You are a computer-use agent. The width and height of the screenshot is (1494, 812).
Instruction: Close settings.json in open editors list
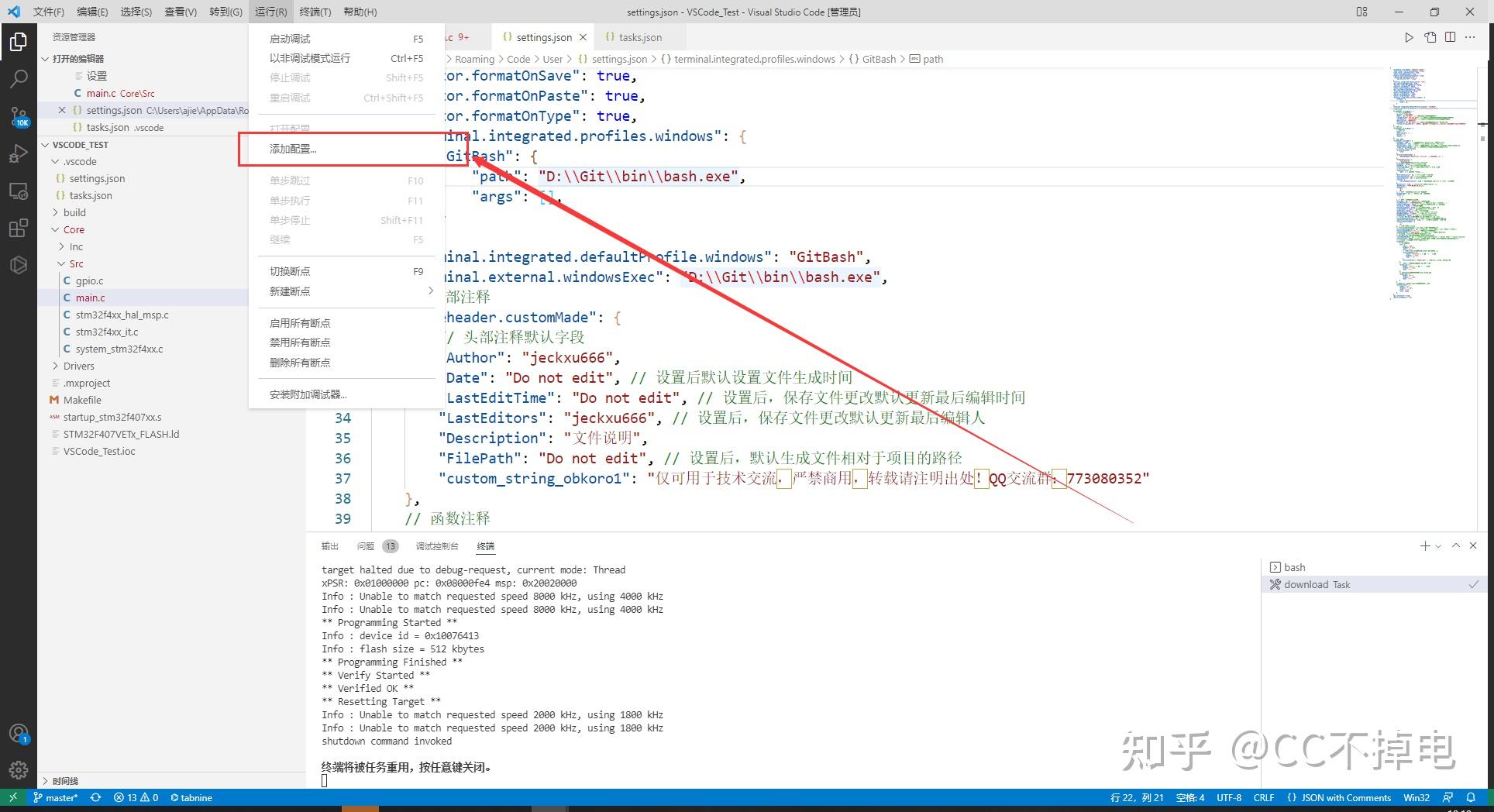[x=62, y=110]
